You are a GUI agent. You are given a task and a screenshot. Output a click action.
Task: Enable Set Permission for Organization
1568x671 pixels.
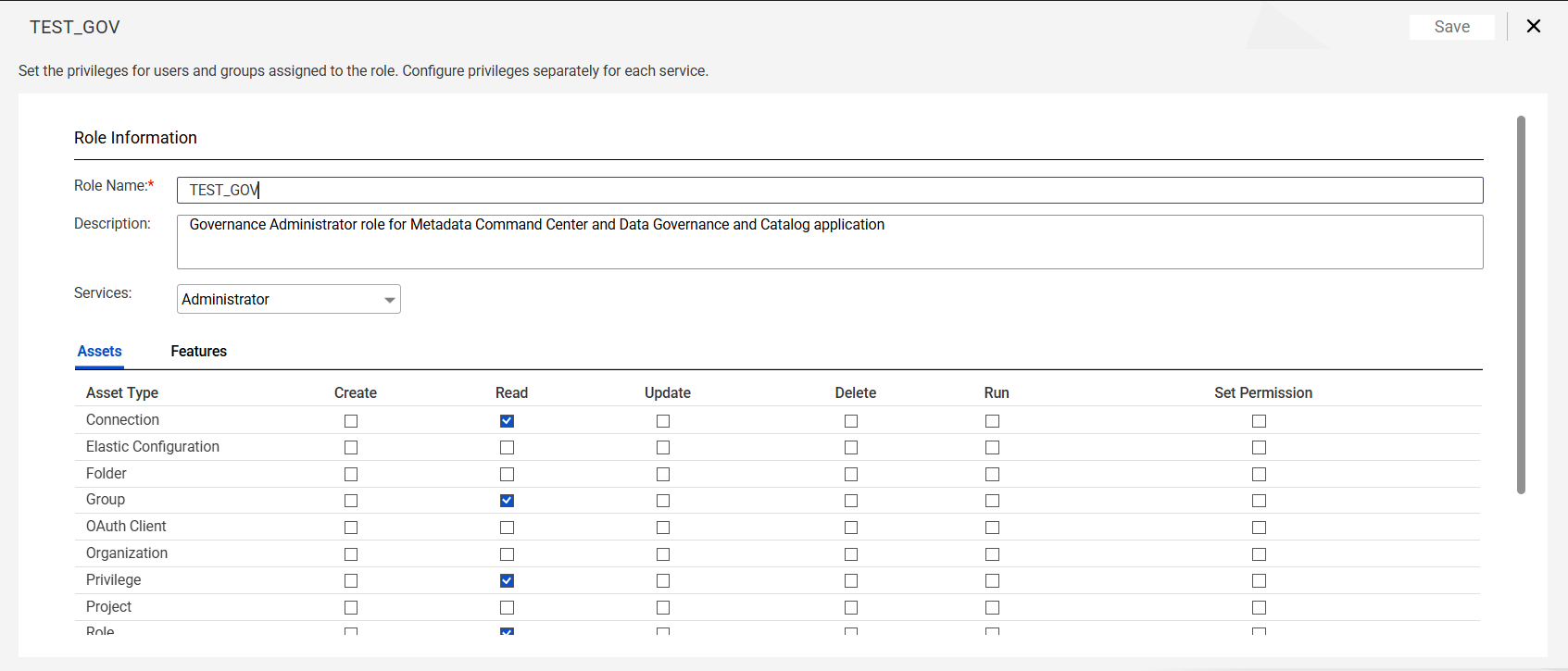(1260, 554)
